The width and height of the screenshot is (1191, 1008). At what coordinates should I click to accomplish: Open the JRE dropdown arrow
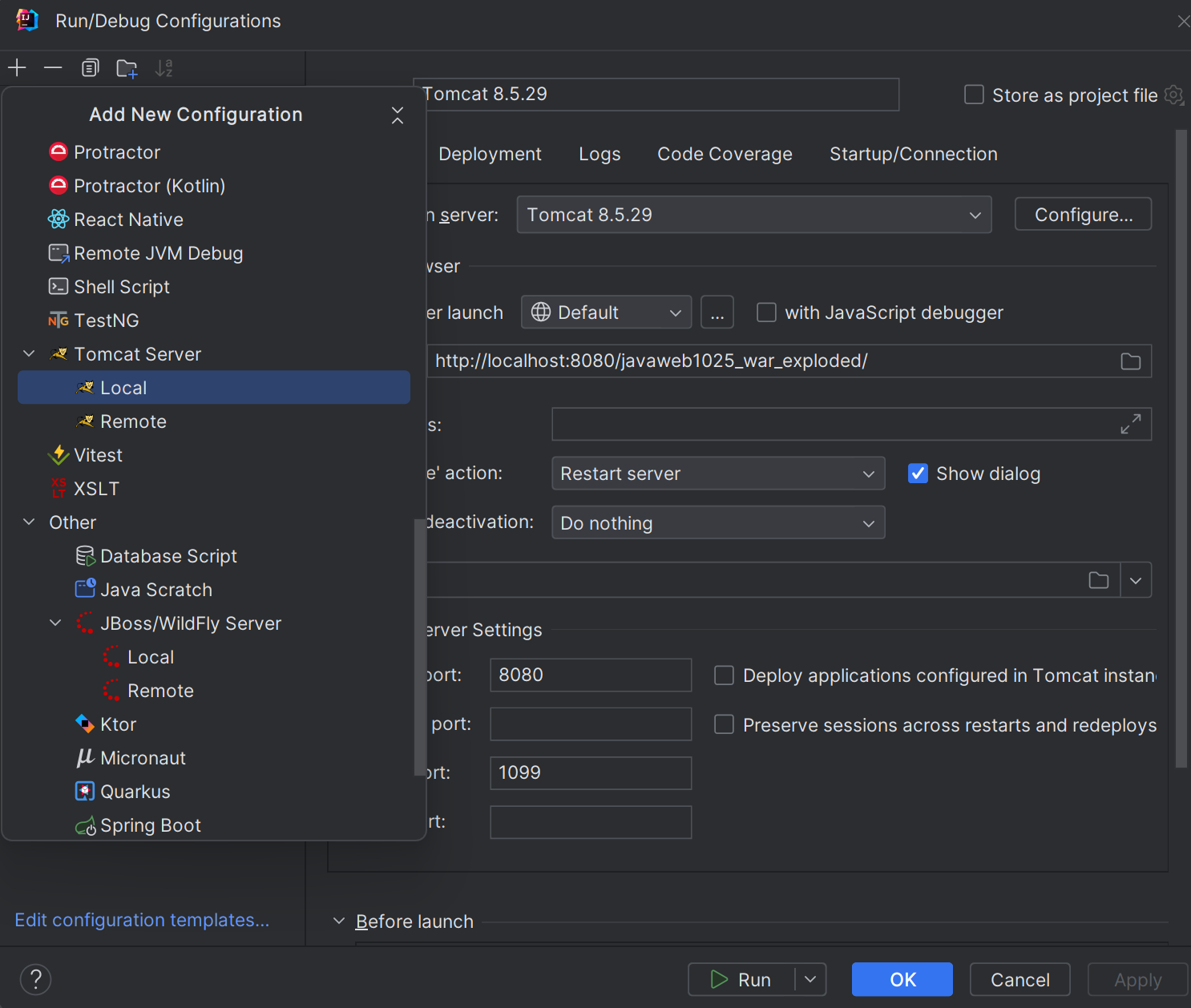click(1136, 580)
